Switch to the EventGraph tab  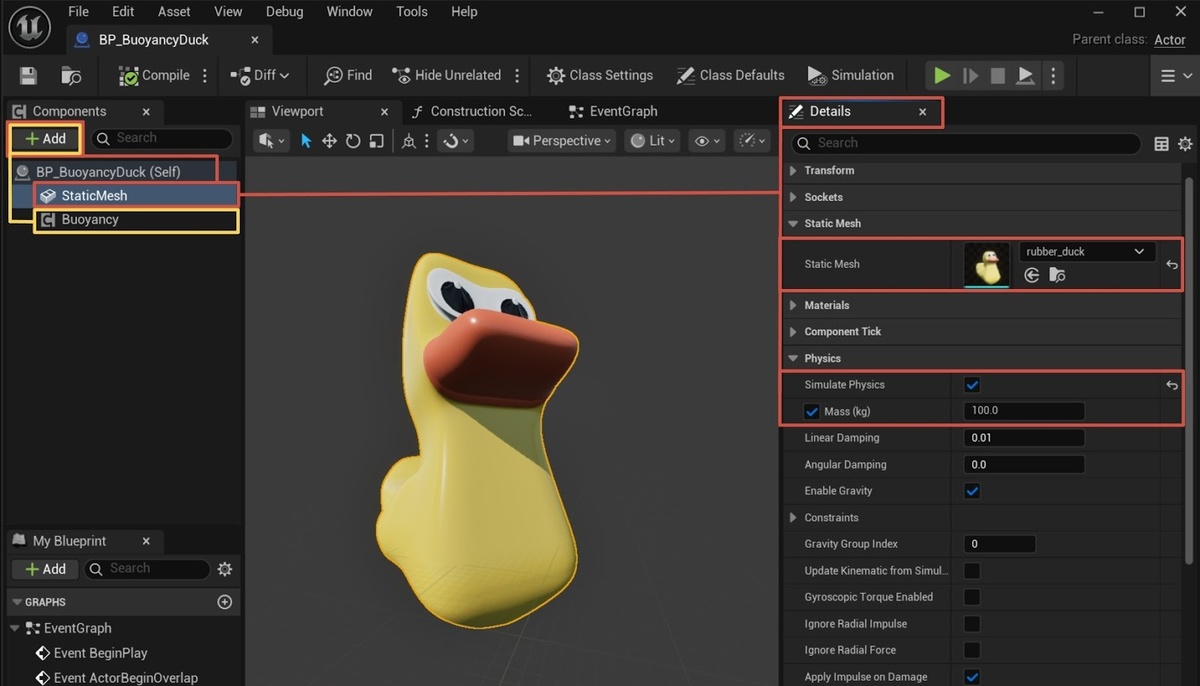point(622,111)
